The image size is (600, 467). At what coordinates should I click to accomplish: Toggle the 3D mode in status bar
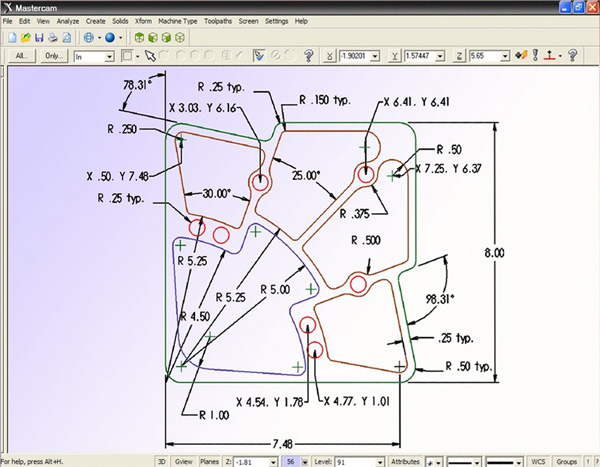point(161,461)
